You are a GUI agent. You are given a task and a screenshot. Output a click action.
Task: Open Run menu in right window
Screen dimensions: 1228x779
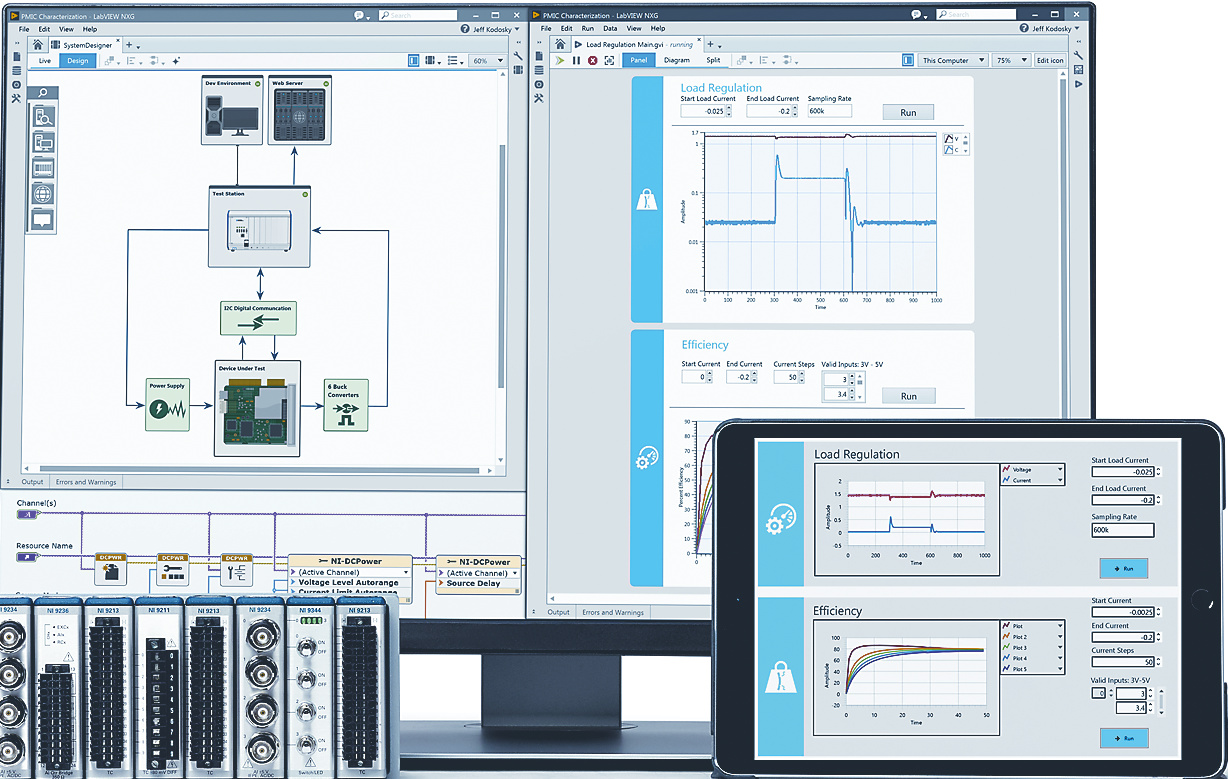[x=588, y=29]
